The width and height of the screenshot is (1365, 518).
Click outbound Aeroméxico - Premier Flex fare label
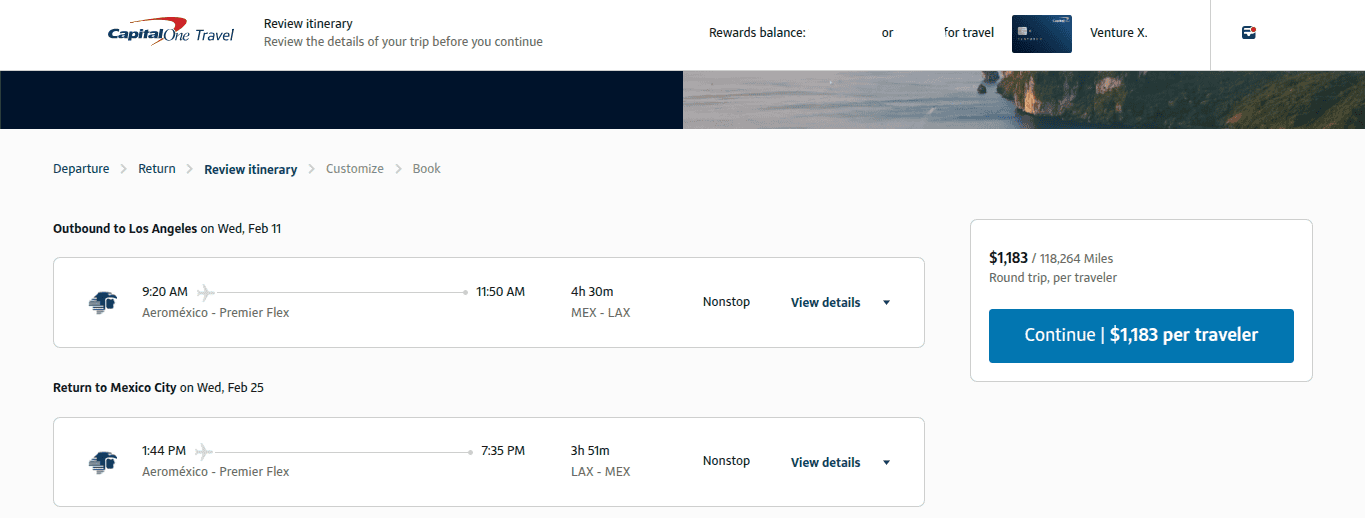pyautogui.click(x=216, y=313)
